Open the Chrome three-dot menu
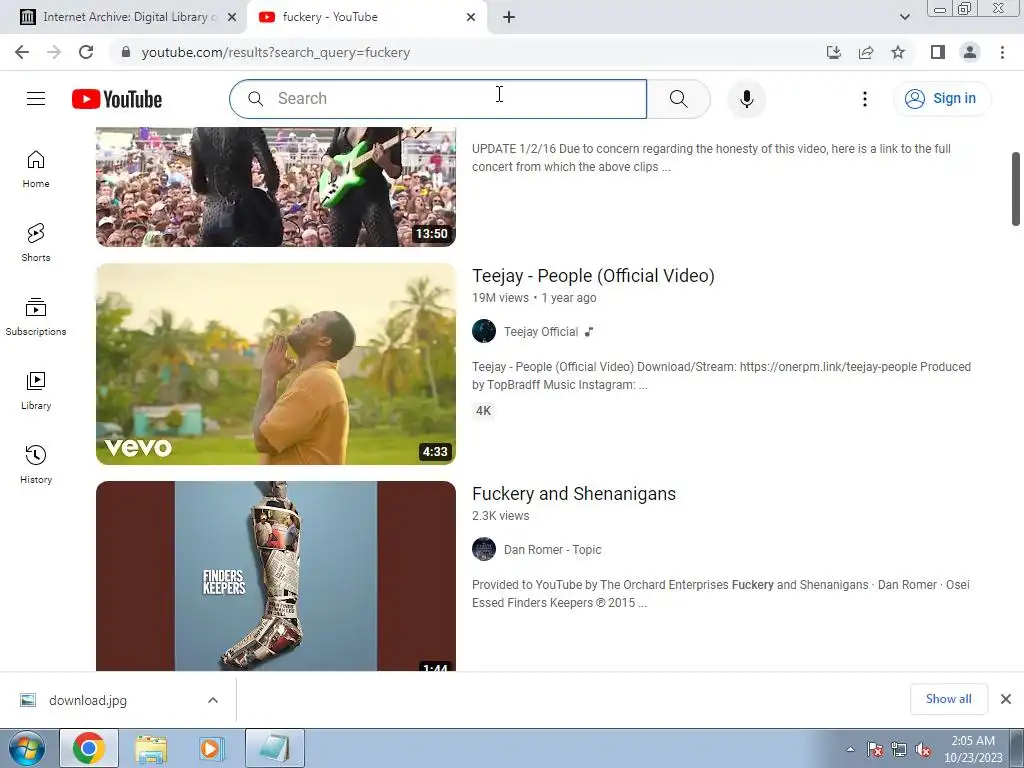Screen dimensions: 1024x768 pyautogui.click(x=1002, y=52)
